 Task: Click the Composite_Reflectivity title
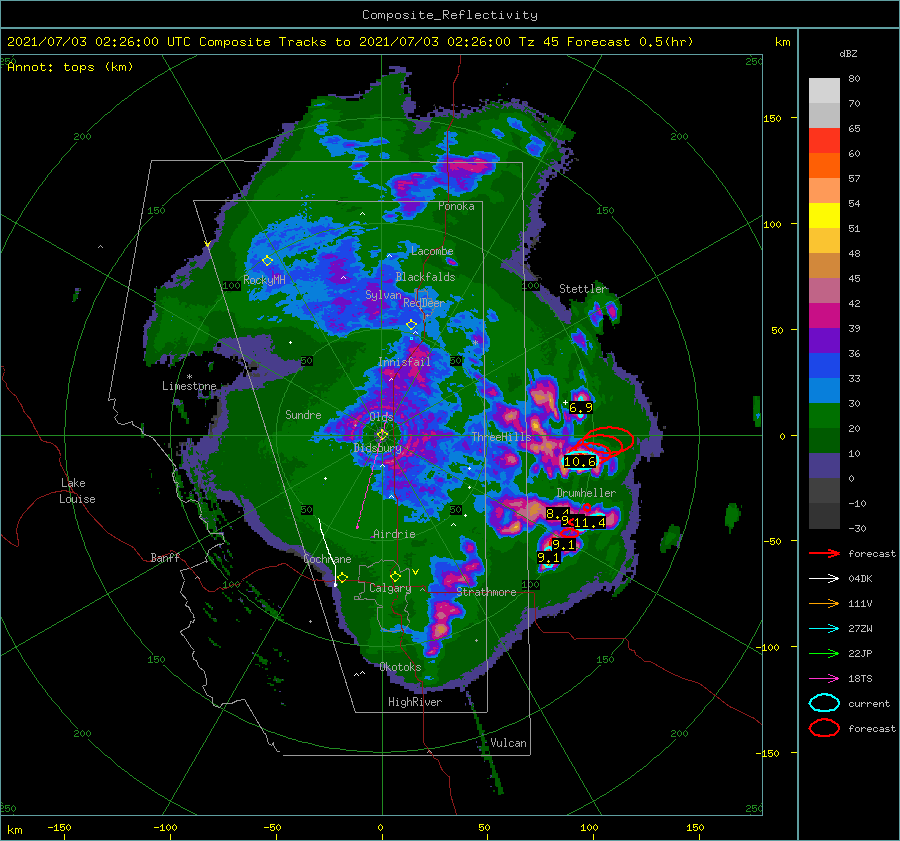pyautogui.click(x=450, y=15)
